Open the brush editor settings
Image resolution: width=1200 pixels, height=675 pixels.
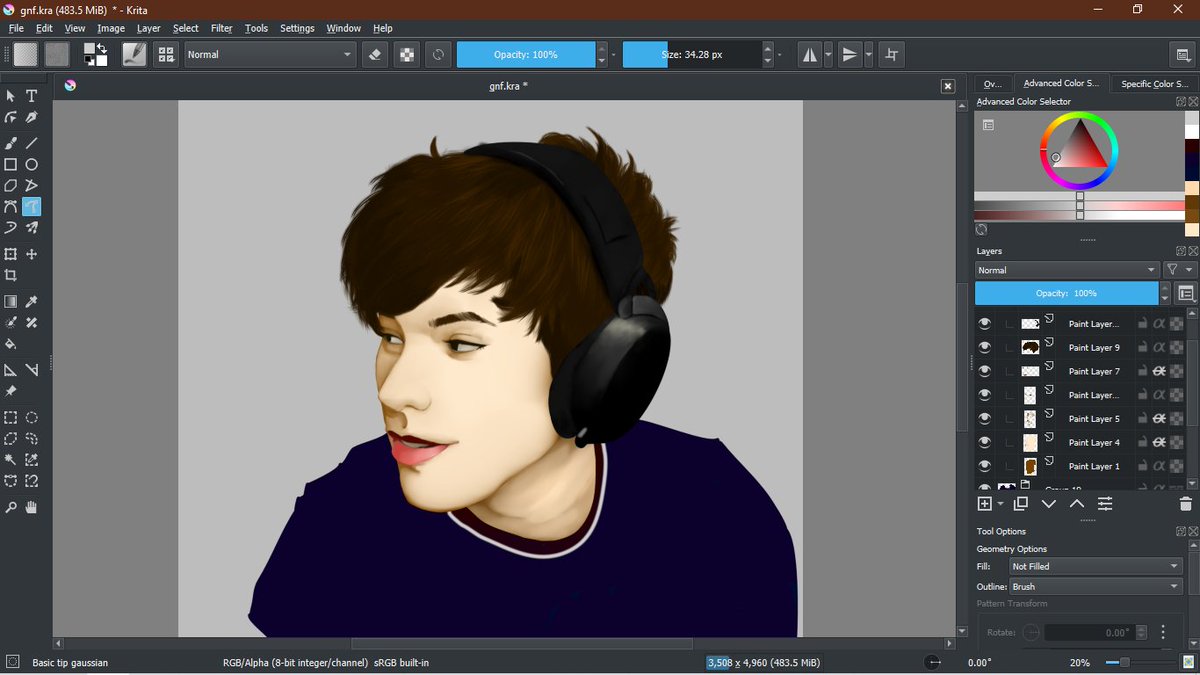pos(134,54)
